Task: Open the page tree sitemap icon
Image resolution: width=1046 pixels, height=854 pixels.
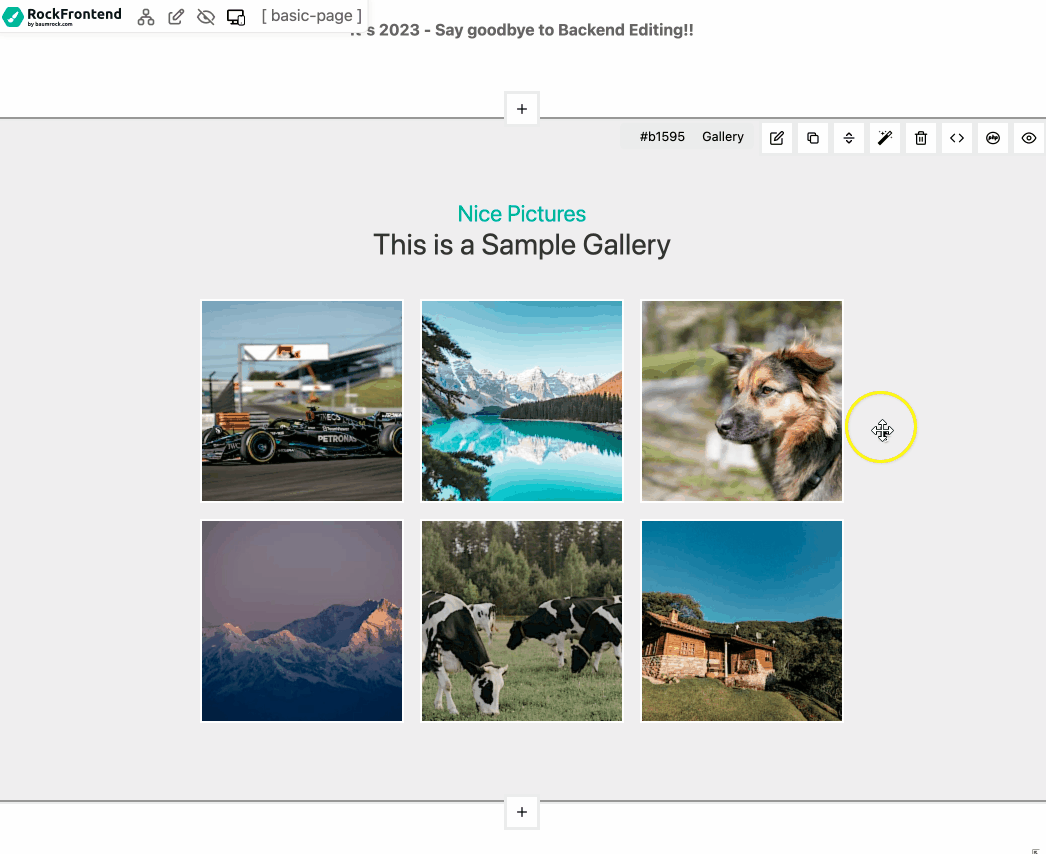Action: pos(146,17)
